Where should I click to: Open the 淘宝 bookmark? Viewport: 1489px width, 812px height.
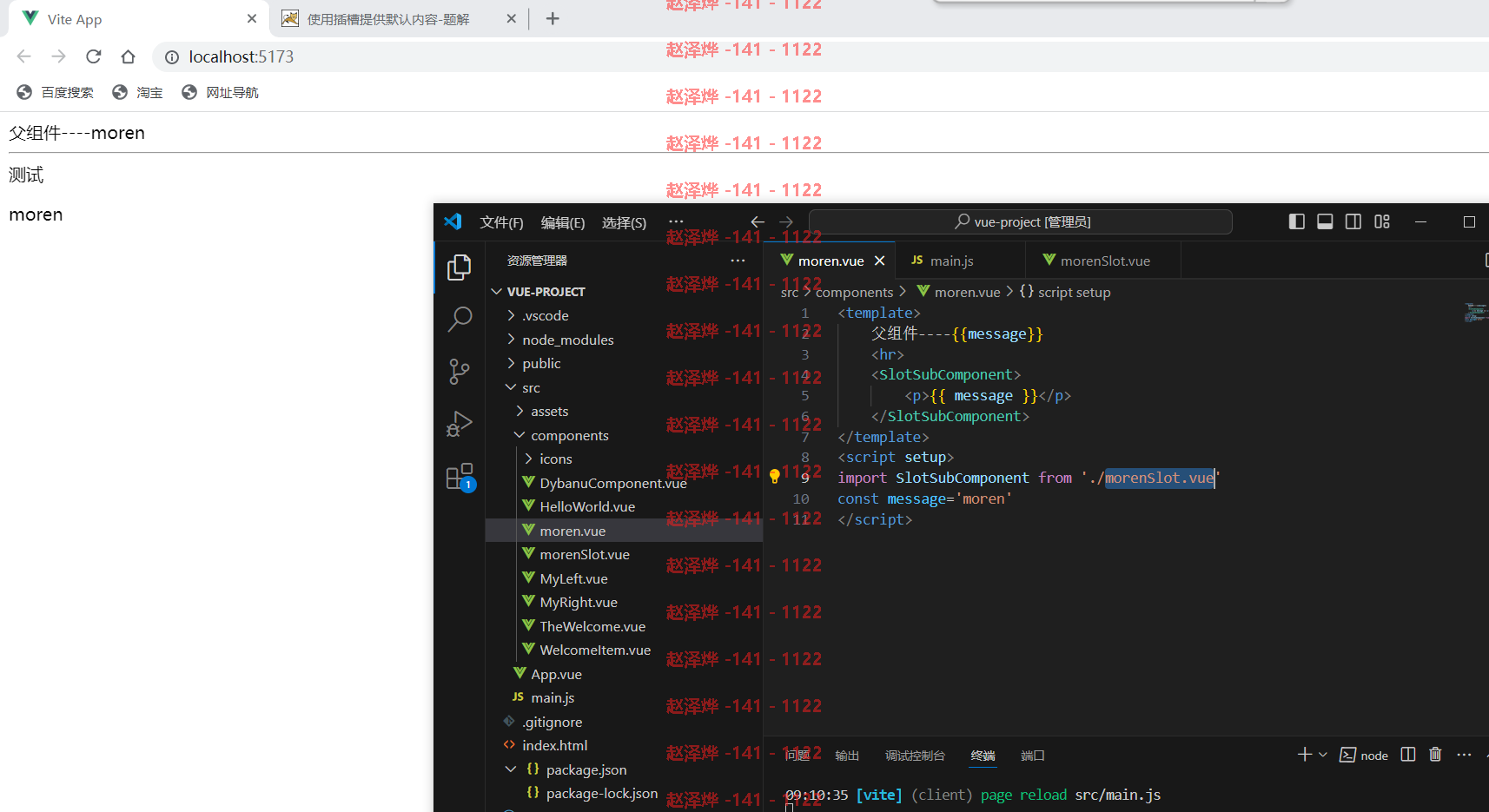(138, 93)
